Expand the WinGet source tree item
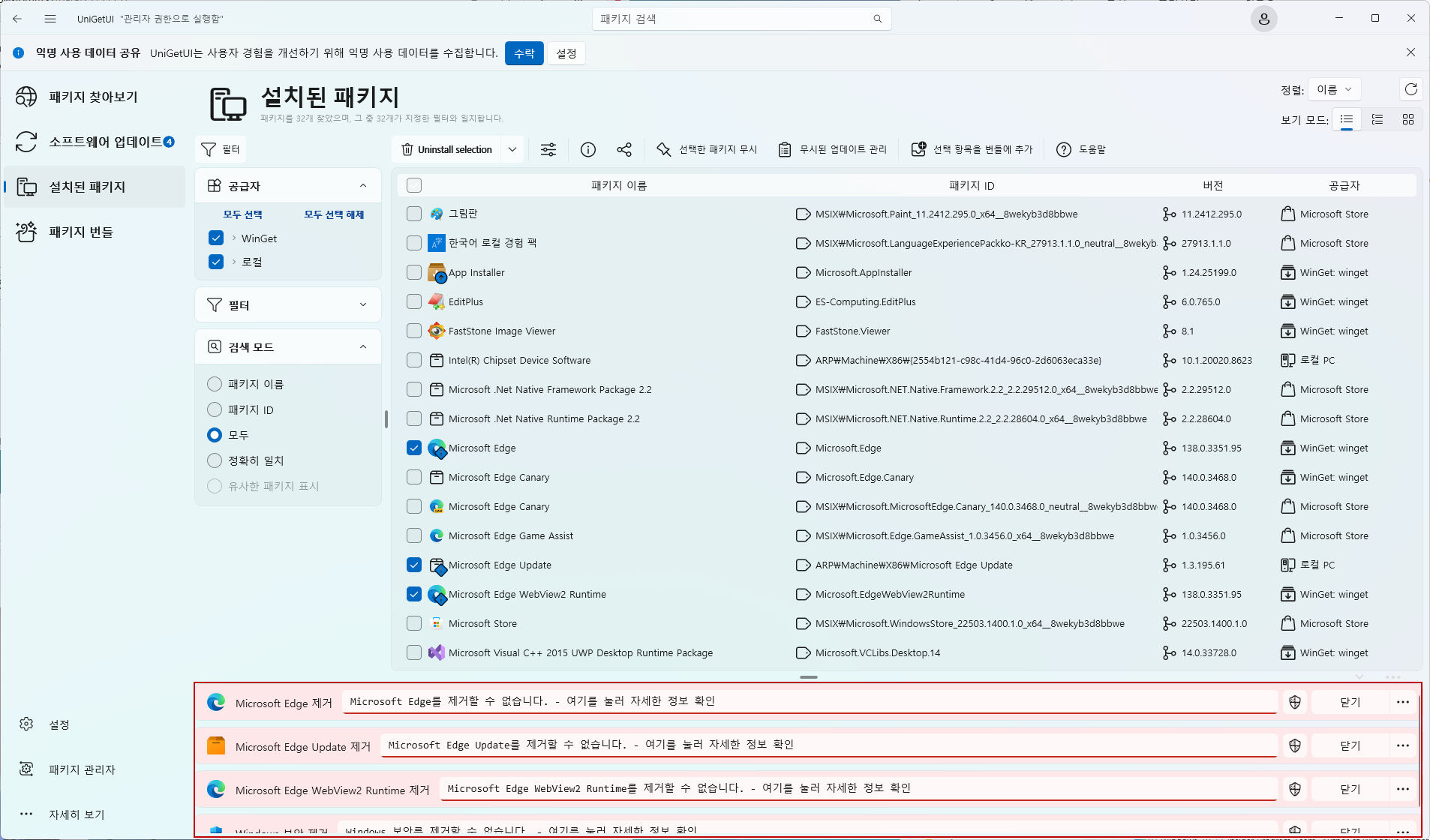This screenshot has width=1430, height=840. (234, 238)
